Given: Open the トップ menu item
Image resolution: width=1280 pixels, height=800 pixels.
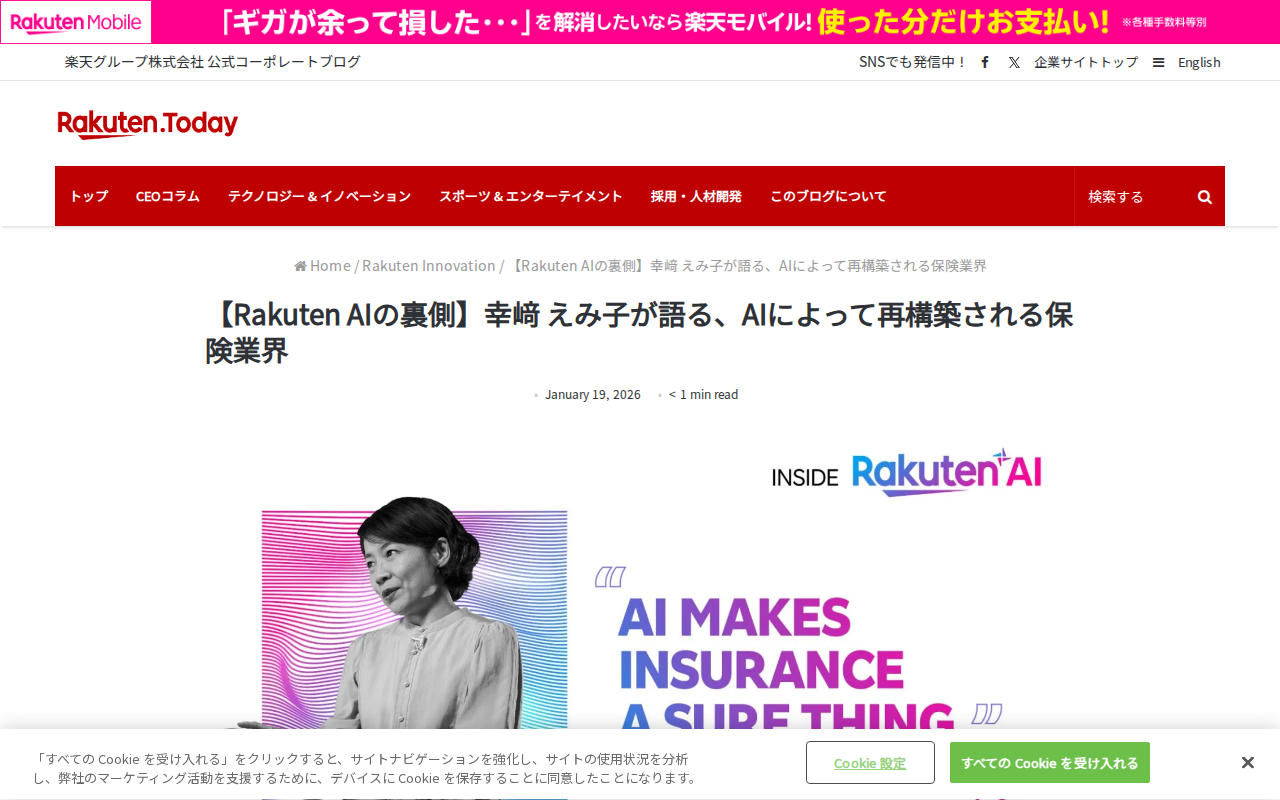Looking at the screenshot, I should coord(89,196).
